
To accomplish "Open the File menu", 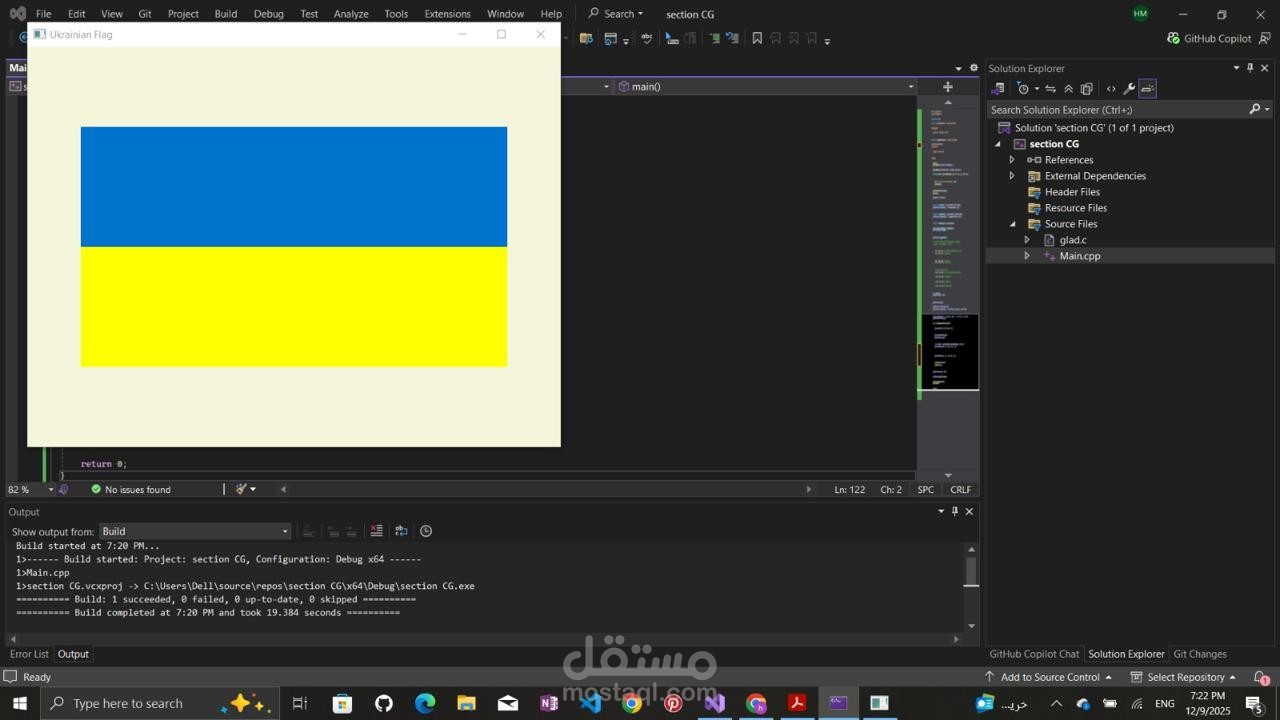I will click(43, 14).
